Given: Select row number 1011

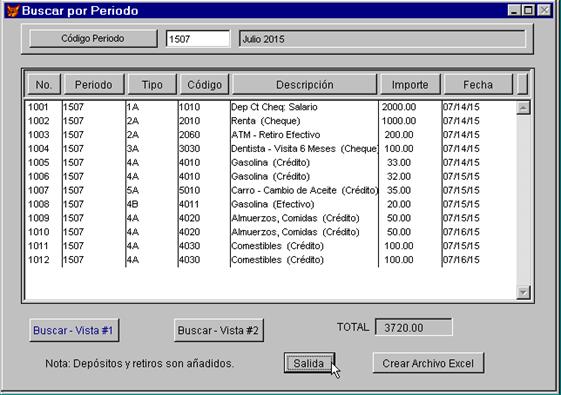Looking at the screenshot, I should click(x=38, y=246).
